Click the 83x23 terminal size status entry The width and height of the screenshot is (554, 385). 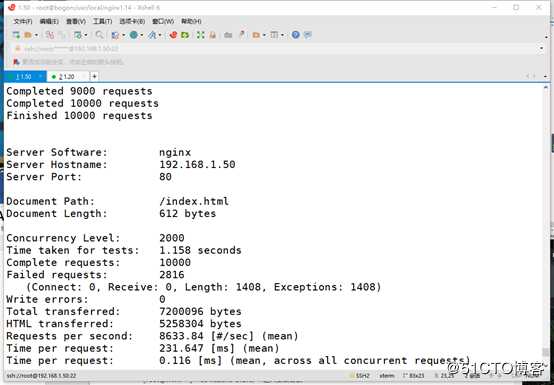[x=413, y=376]
